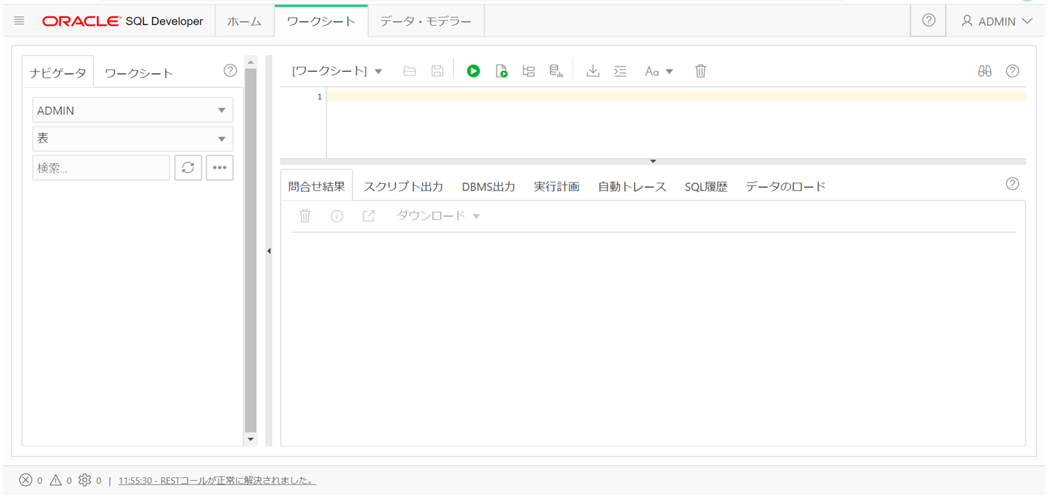Open the hamburger menu beside the Oracle logo
Image resolution: width=1048 pixels, height=498 pixels.
(x=19, y=21)
